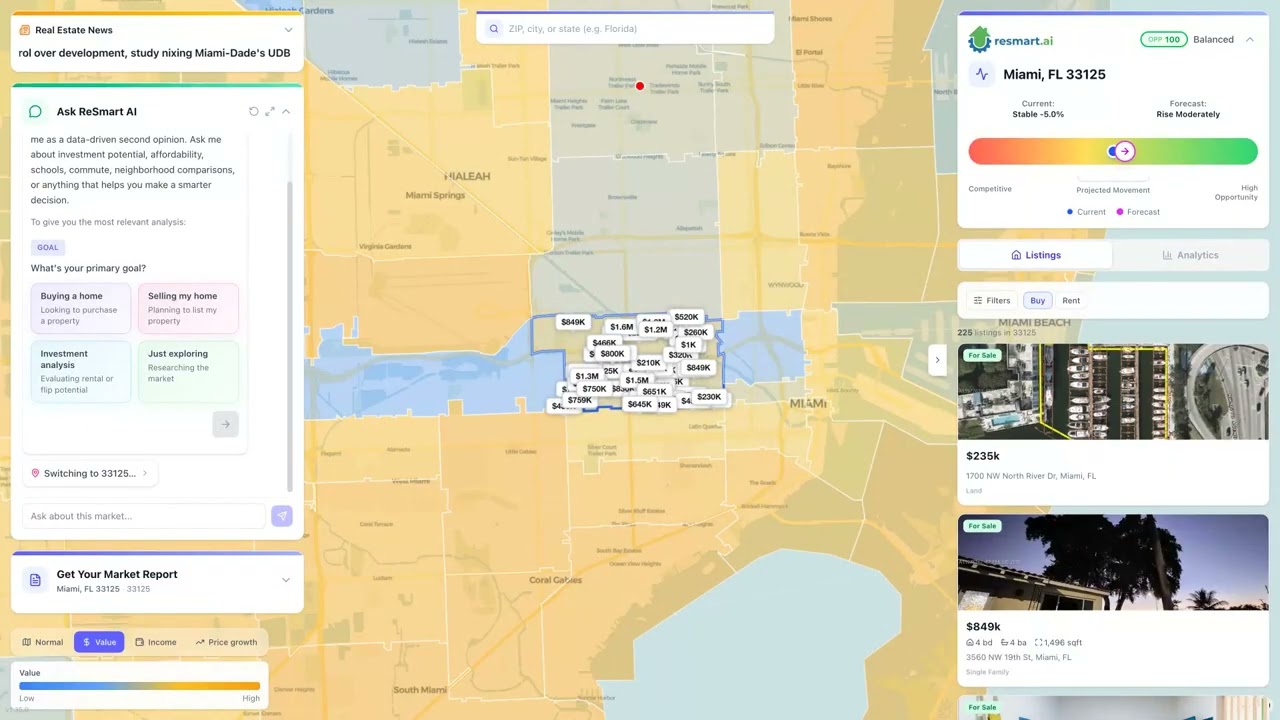
Task: Click the Ask about this market input
Action: click(144, 516)
